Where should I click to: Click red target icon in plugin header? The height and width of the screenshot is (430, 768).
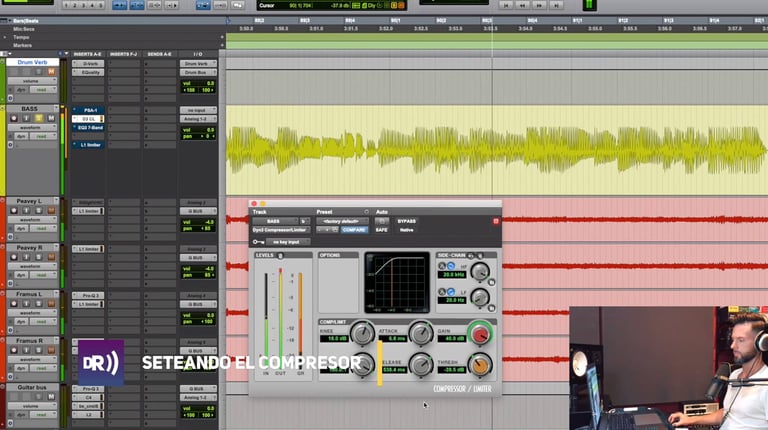pyautogui.click(x=496, y=221)
